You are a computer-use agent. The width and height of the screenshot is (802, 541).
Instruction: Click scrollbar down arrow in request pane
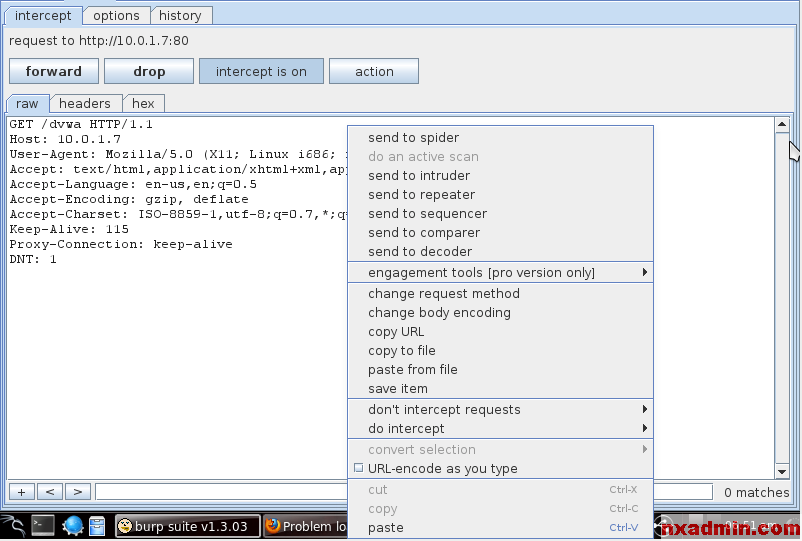[x=782, y=471]
